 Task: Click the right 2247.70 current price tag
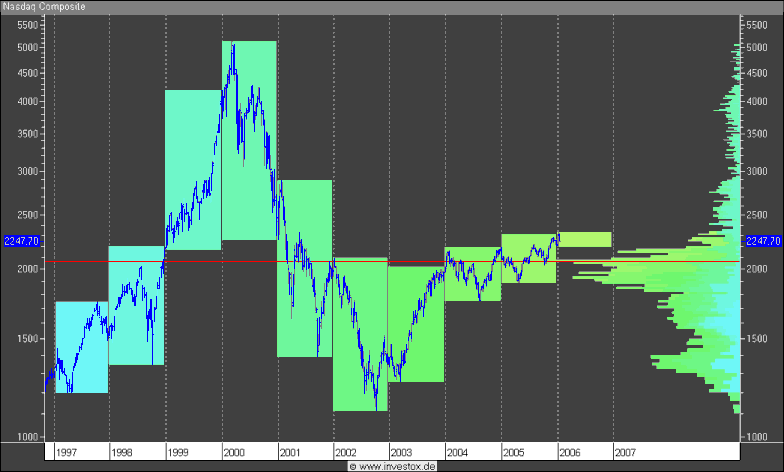point(763,241)
